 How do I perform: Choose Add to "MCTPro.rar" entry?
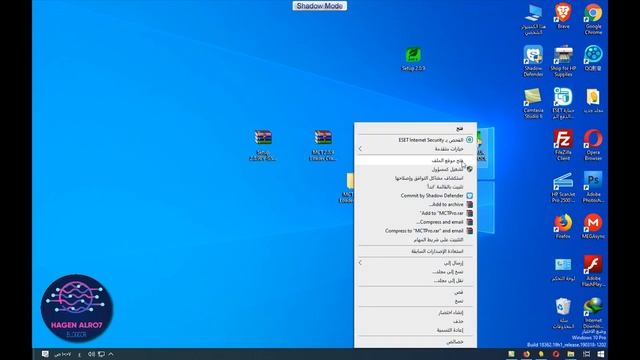[x=416, y=213]
